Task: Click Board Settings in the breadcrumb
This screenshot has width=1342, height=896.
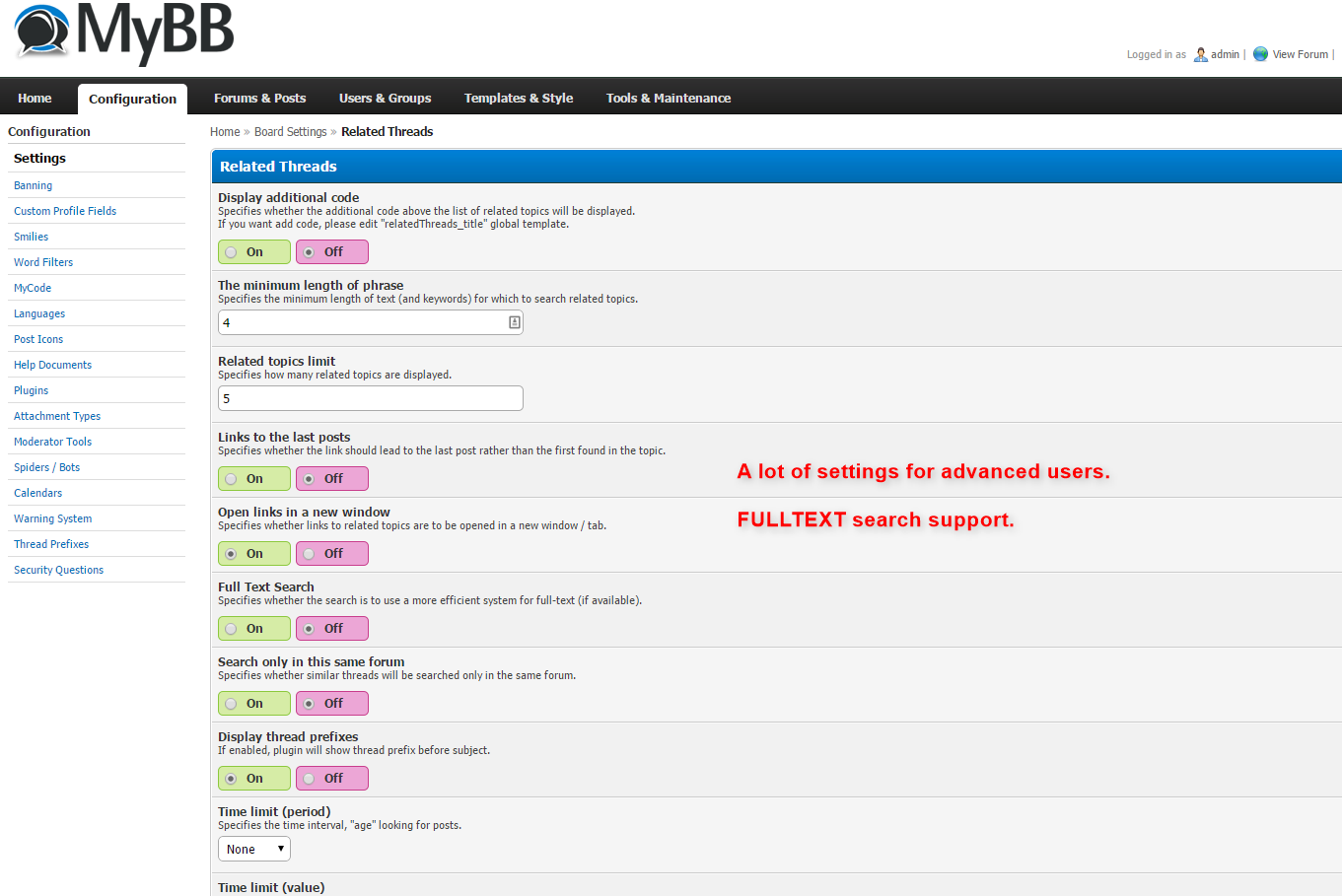Action: pyautogui.click(x=290, y=131)
